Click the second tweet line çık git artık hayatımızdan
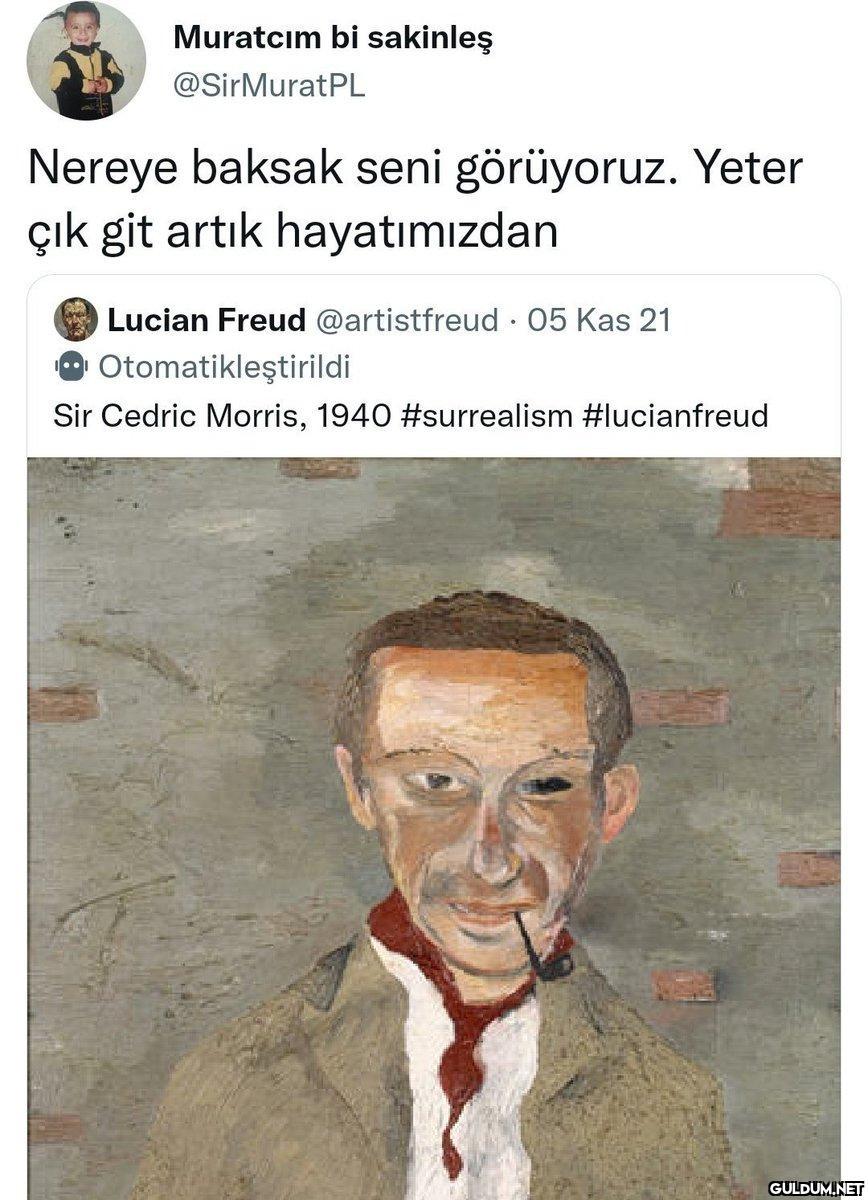Viewport: 868px width, 1200px height. tap(292, 229)
